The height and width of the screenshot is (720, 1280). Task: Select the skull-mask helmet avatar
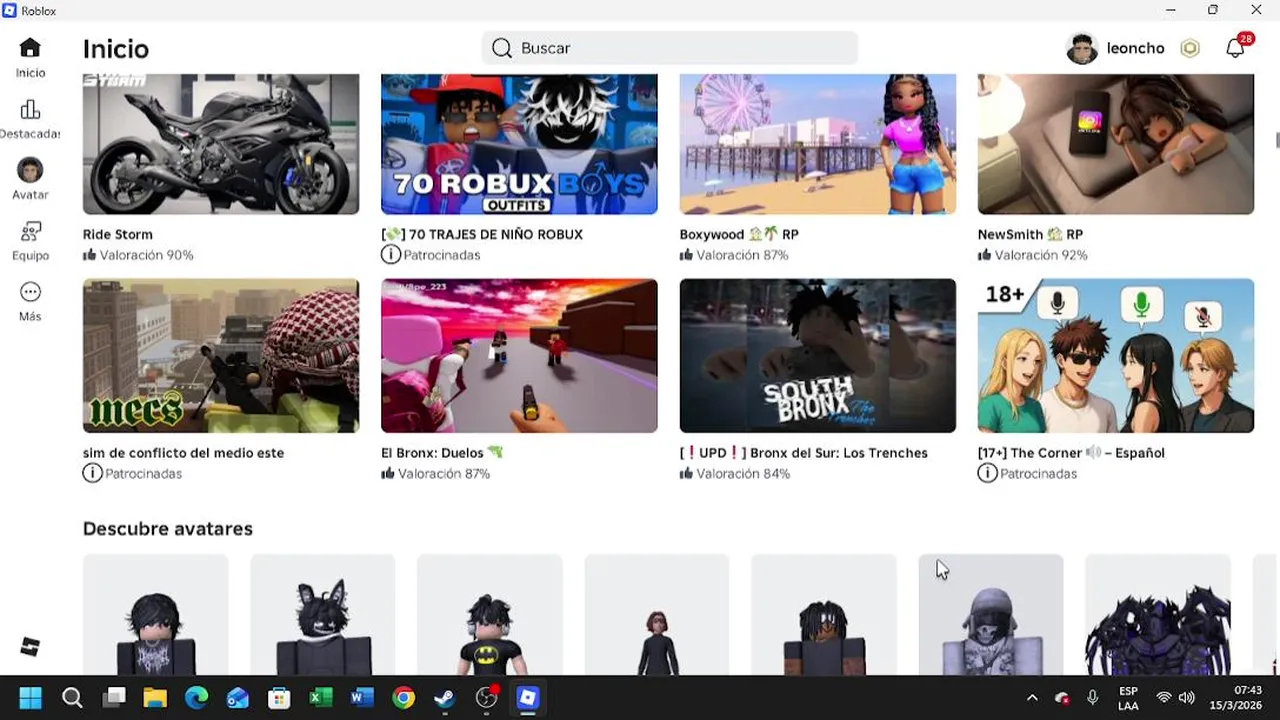pos(991,615)
